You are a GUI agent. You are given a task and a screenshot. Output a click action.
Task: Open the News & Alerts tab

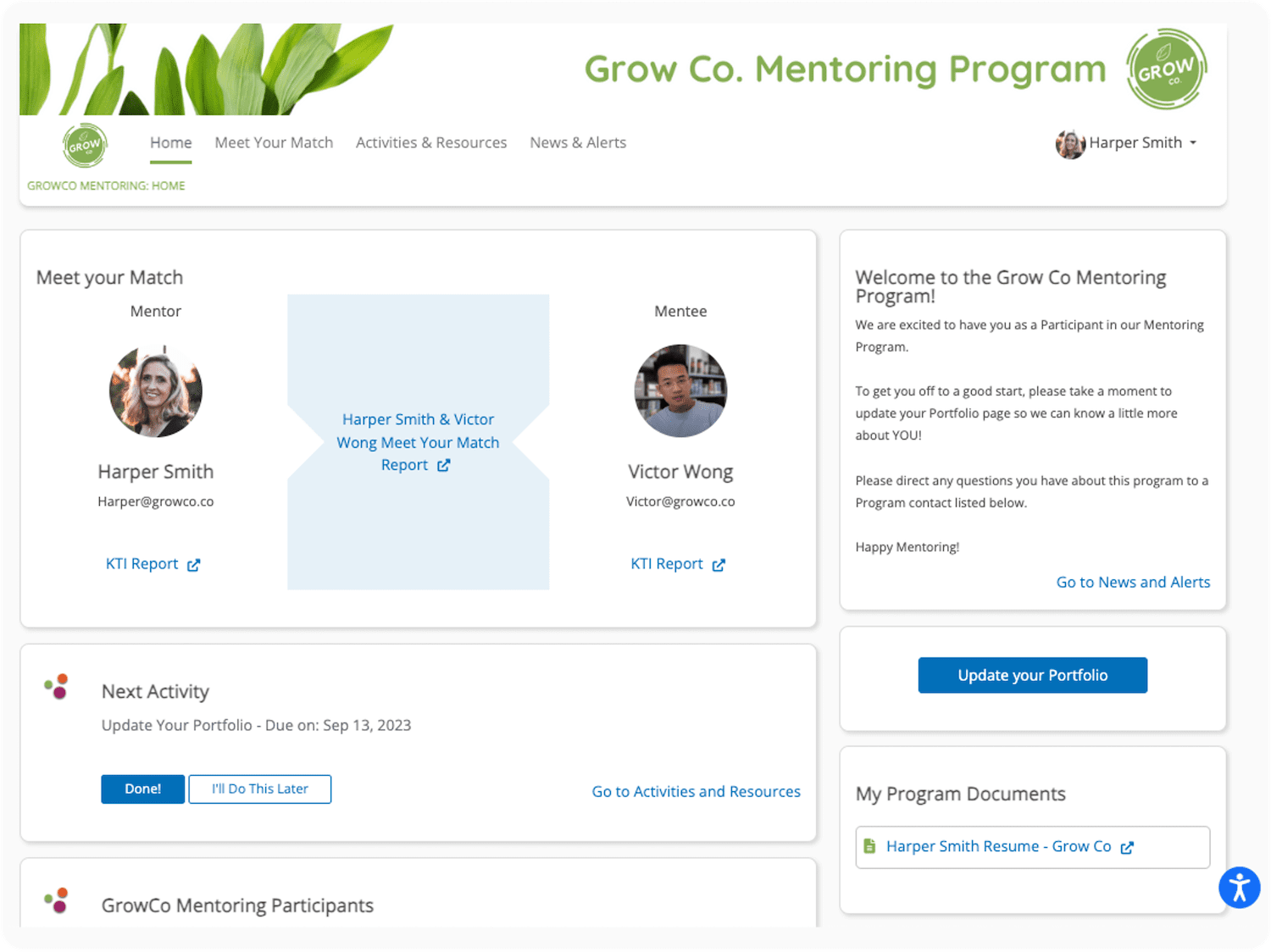pyautogui.click(x=577, y=142)
